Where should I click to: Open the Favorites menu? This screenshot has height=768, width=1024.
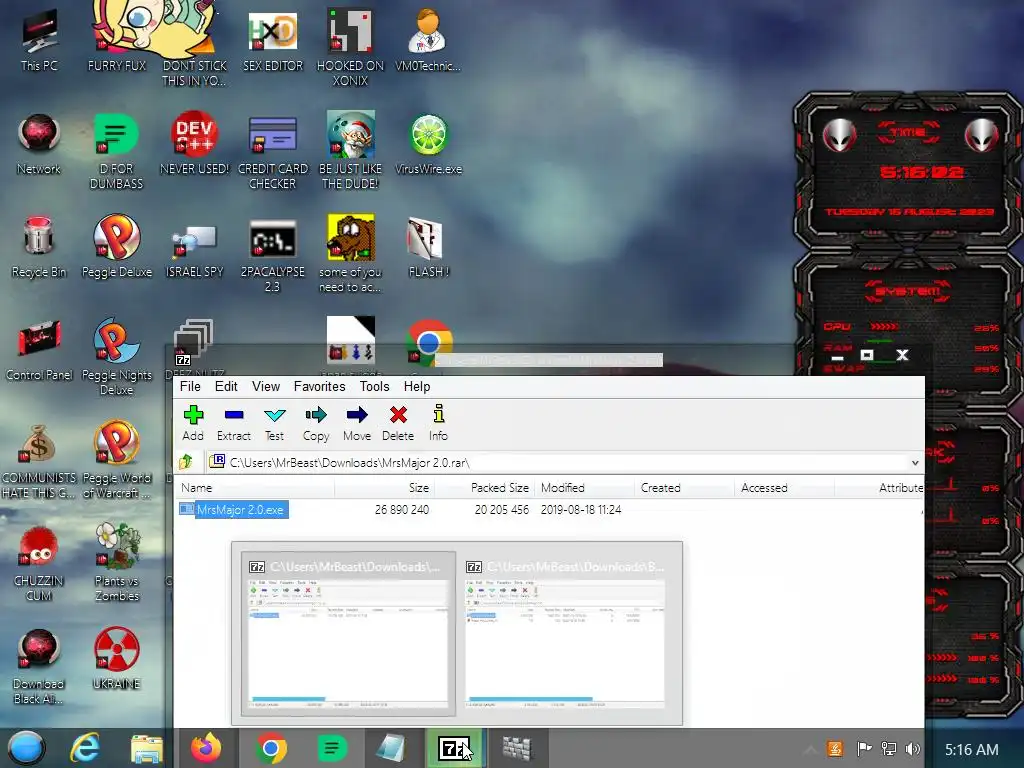(x=319, y=387)
